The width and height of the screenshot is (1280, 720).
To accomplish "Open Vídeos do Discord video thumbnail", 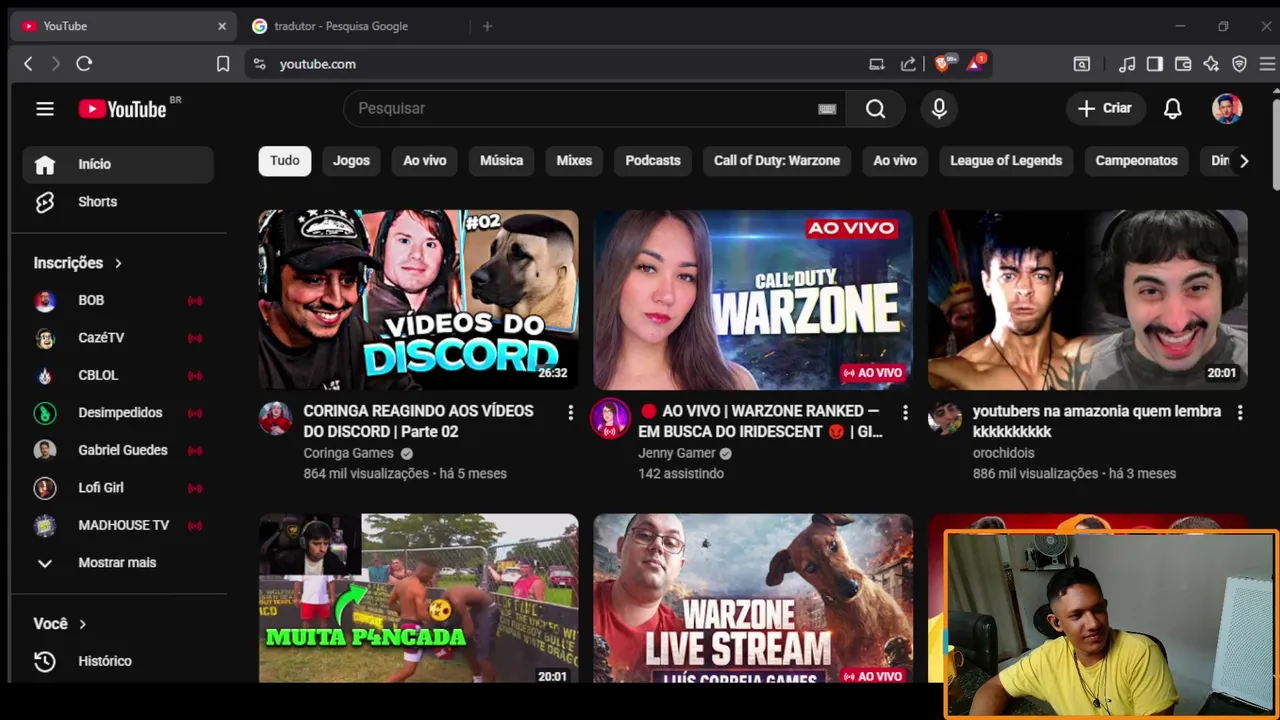I will click(418, 299).
